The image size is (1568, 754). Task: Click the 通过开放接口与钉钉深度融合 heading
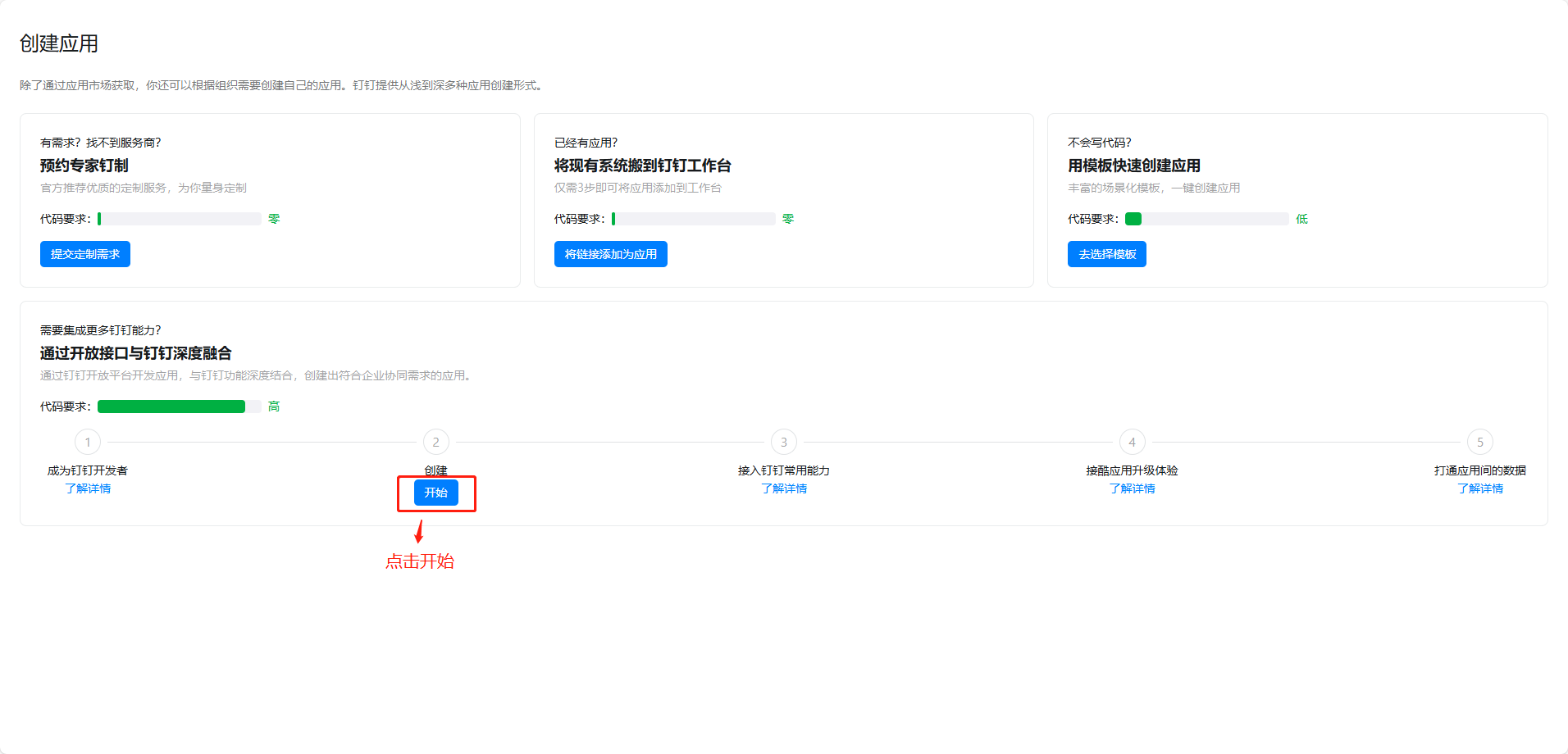point(136,353)
